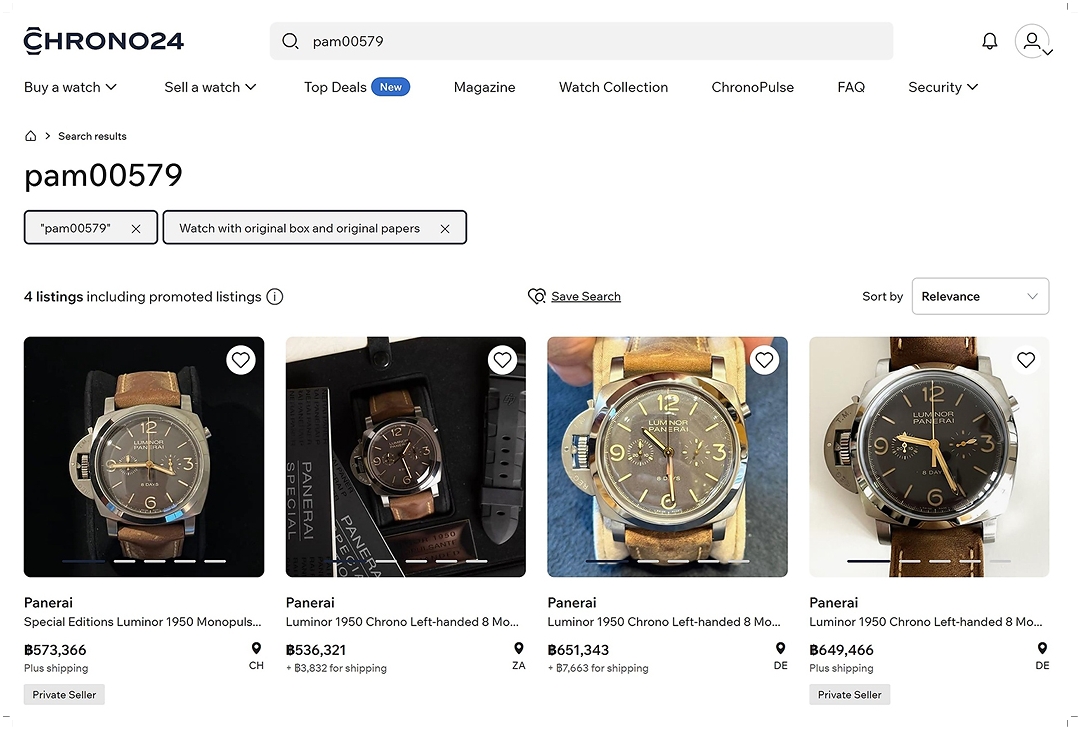Click the search magnifier icon

tap(291, 41)
